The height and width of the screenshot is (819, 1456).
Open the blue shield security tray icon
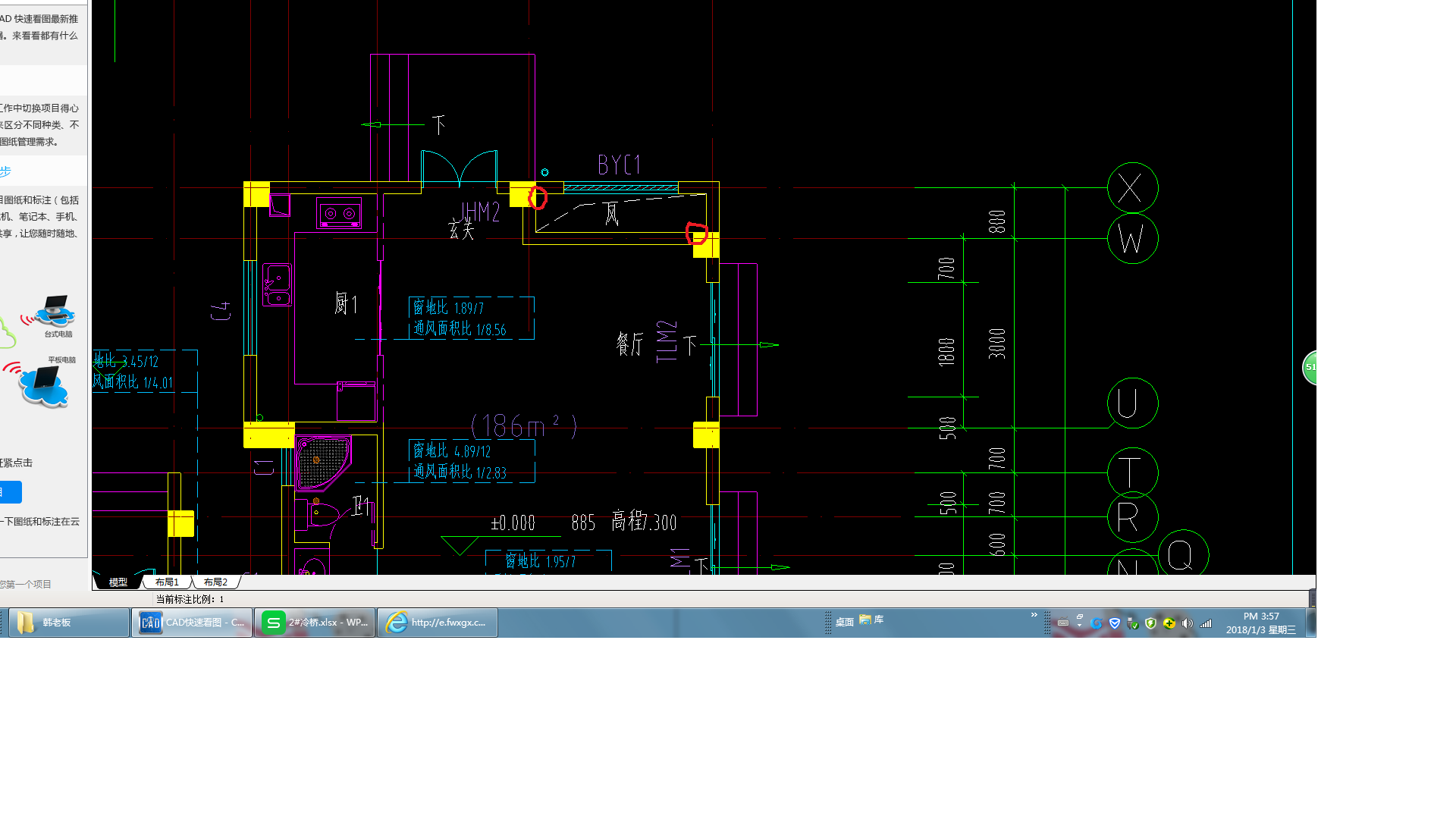pyautogui.click(x=1115, y=623)
